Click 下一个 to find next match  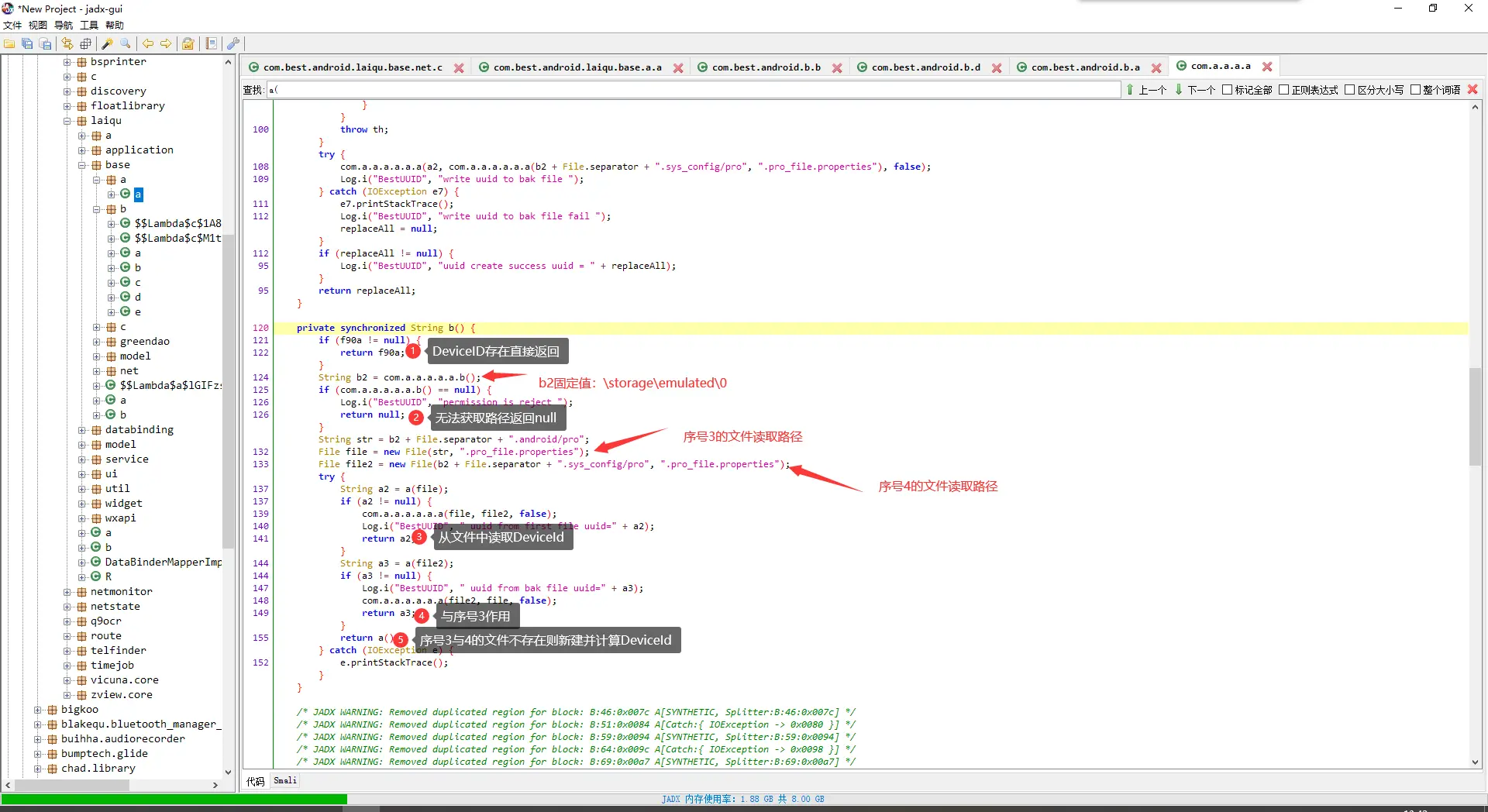pos(1195,90)
